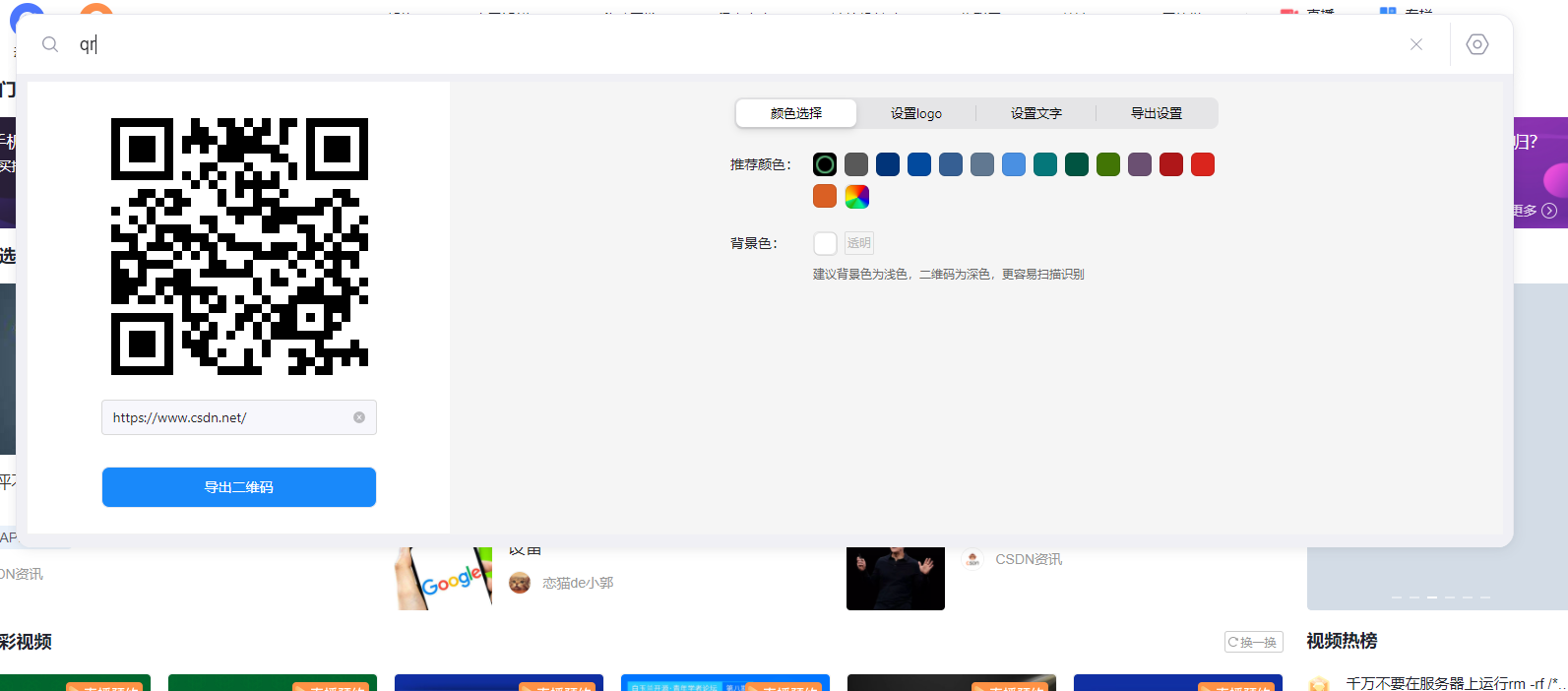Clear the search box with X icon

point(1416,44)
